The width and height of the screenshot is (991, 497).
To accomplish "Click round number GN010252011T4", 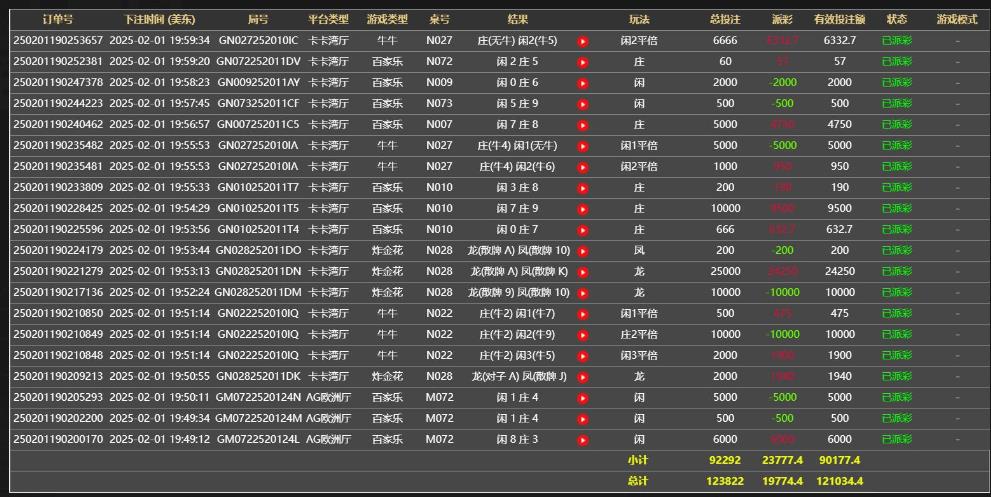I will (257, 229).
